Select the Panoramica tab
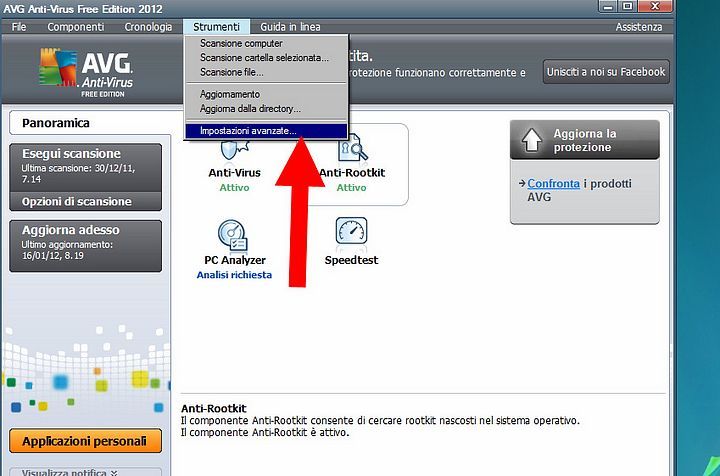This screenshot has width=720, height=476. click(x=90, y=123)
